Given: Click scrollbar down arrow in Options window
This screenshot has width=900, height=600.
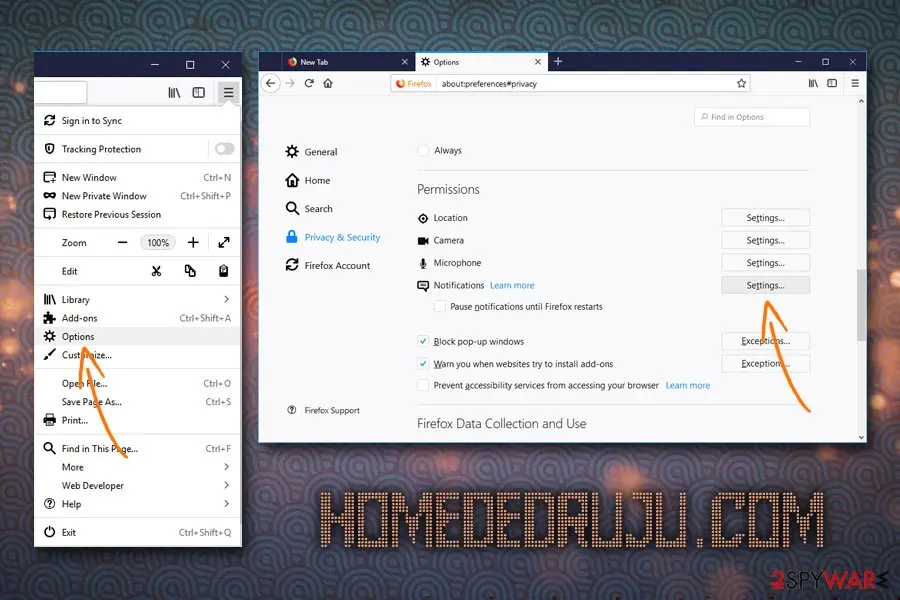Looking at the screenshot, I should coord(861,437).
